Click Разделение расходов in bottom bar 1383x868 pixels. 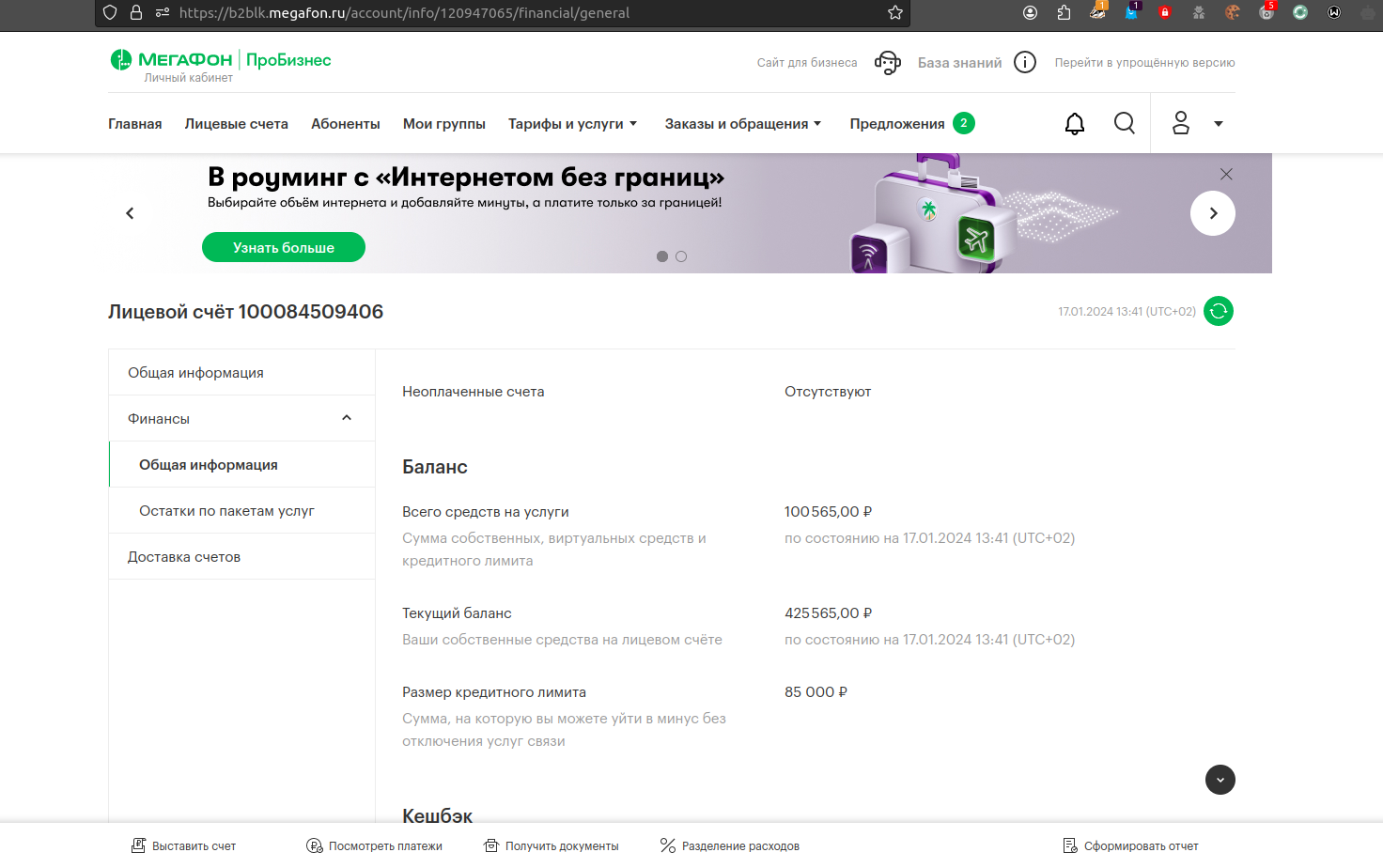pyautogui.click(x=740, y=846)
